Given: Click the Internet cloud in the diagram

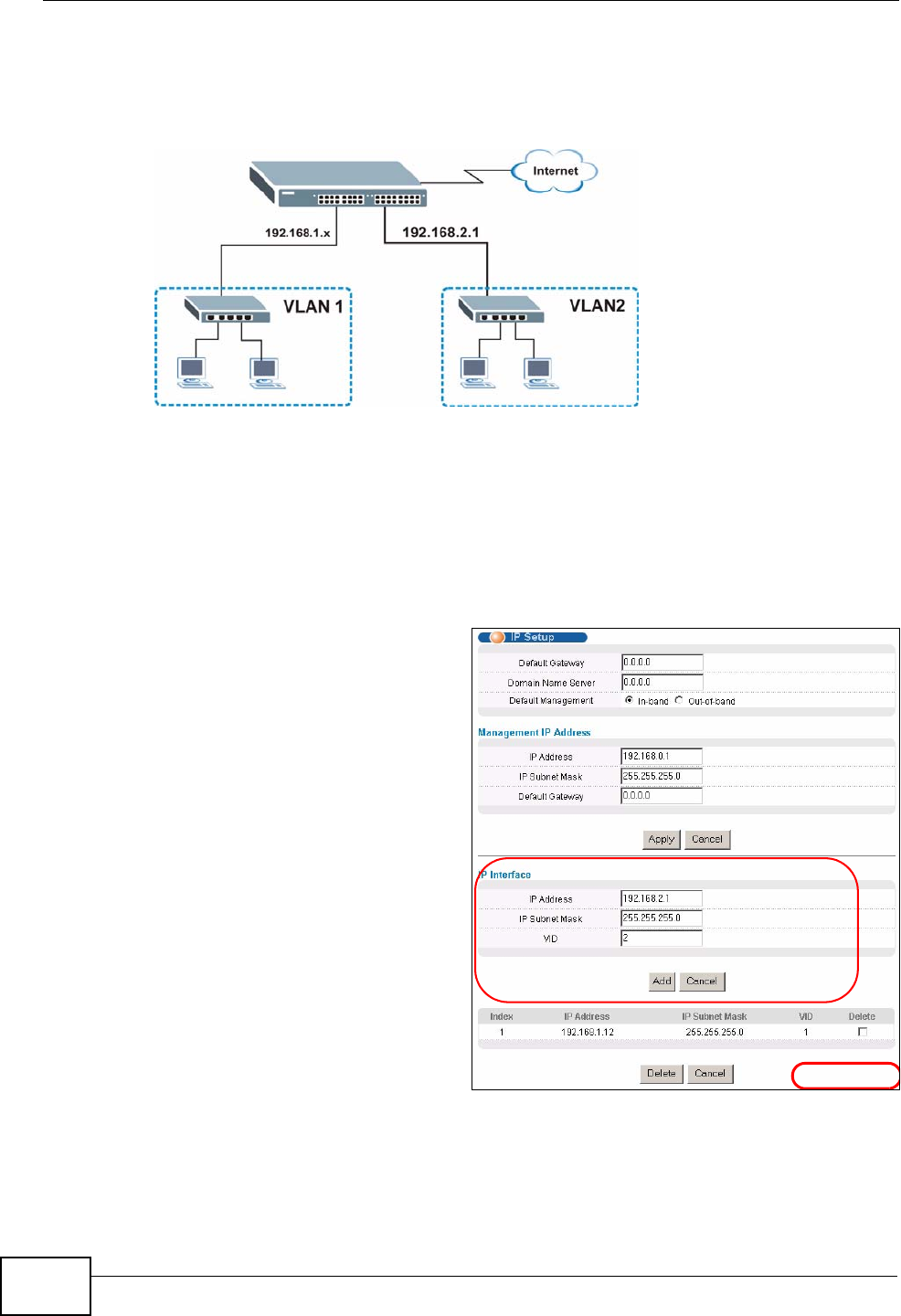Looking at the screenshot, I should point(555,171).
